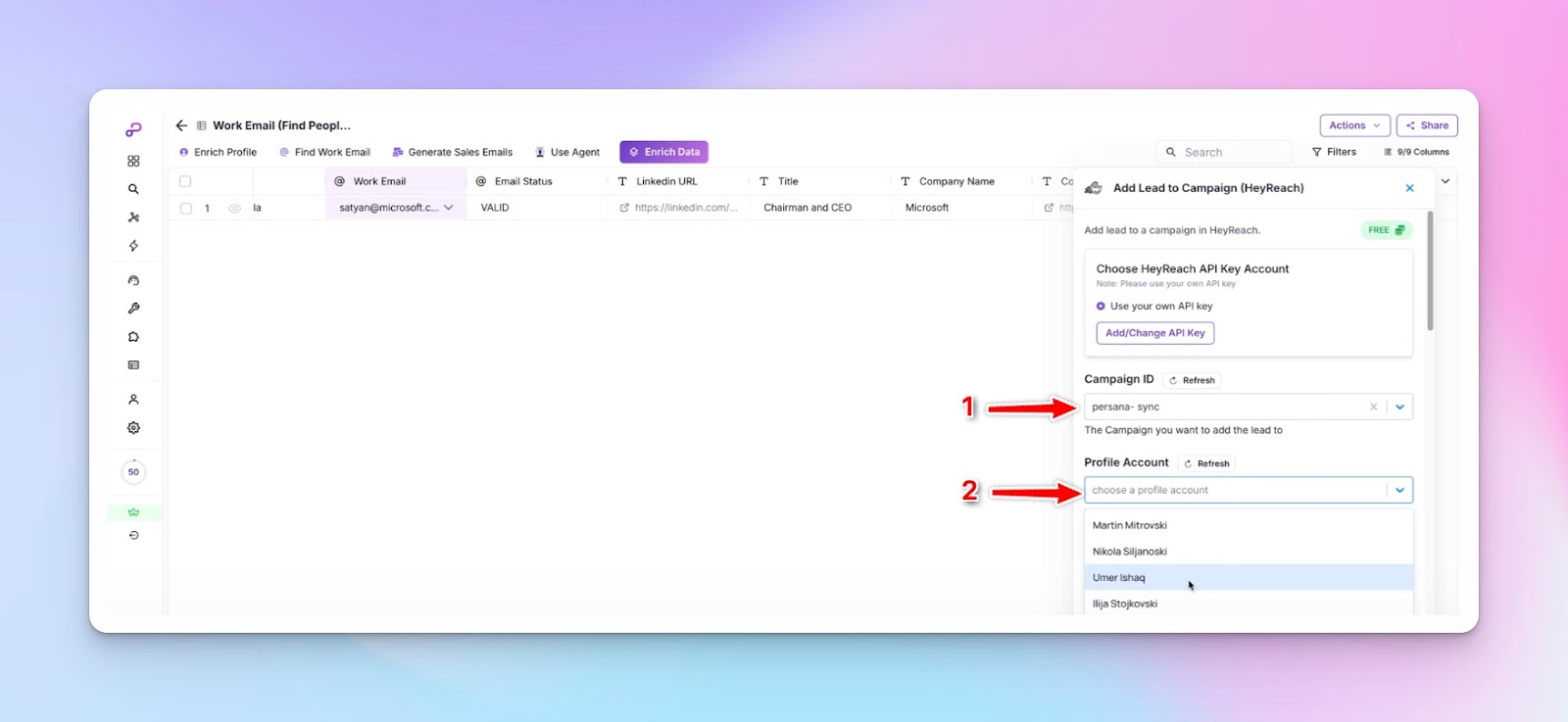Click the Persana logo icon in the sidebar
Viewport: 1568px width, 722px height.
[133, 129]
